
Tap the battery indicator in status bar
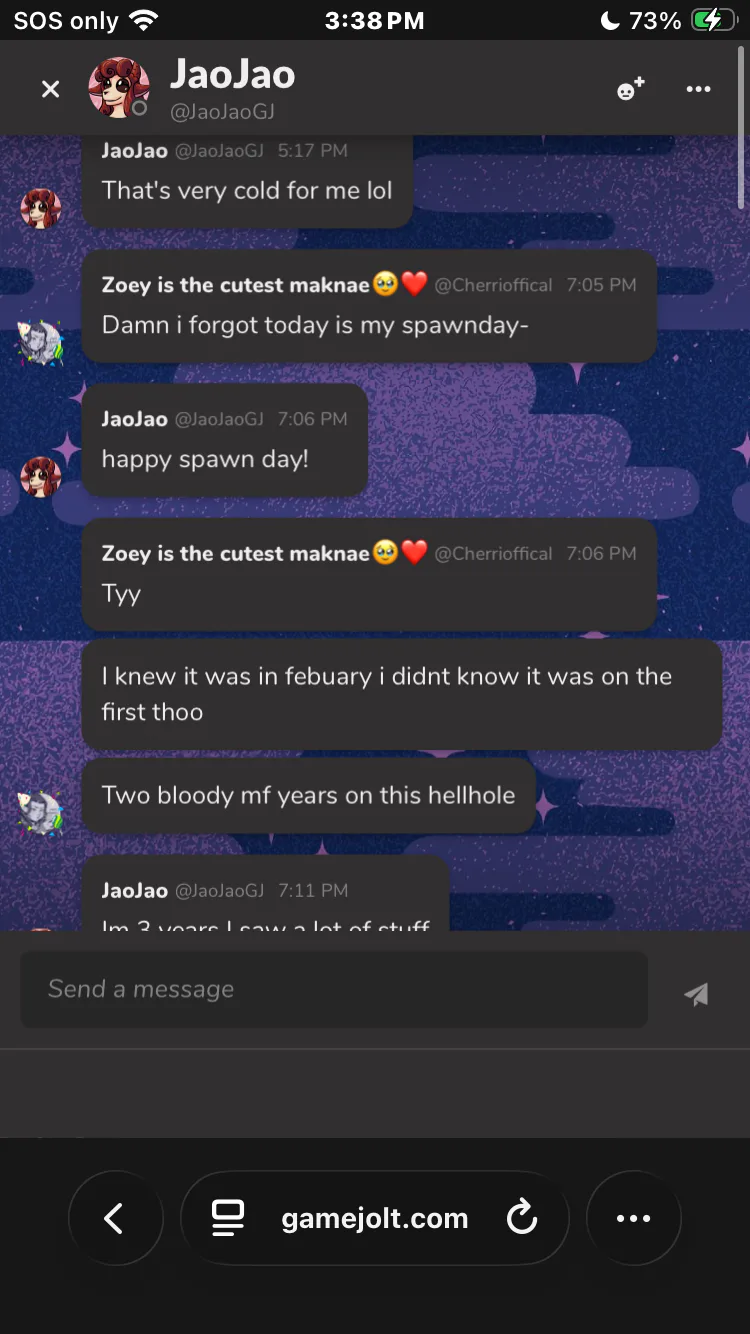[712, 20]
